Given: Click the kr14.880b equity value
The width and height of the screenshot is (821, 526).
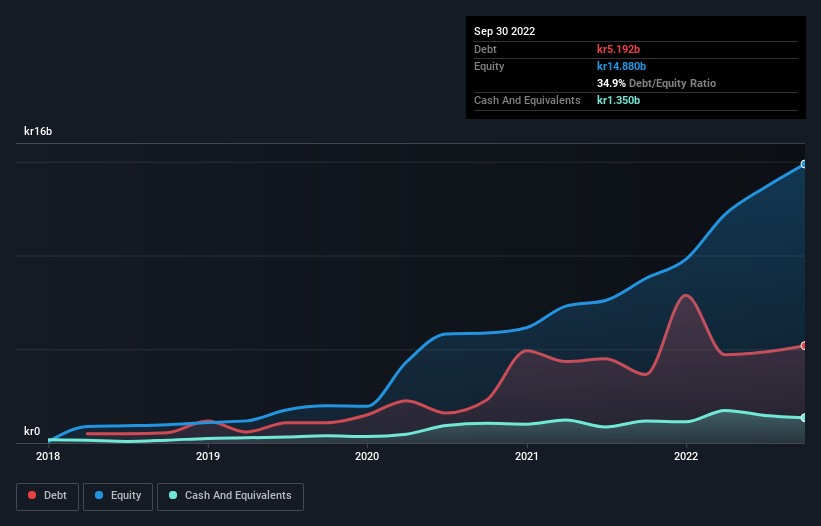Looking at the screenshot, I should pos(622,66).
